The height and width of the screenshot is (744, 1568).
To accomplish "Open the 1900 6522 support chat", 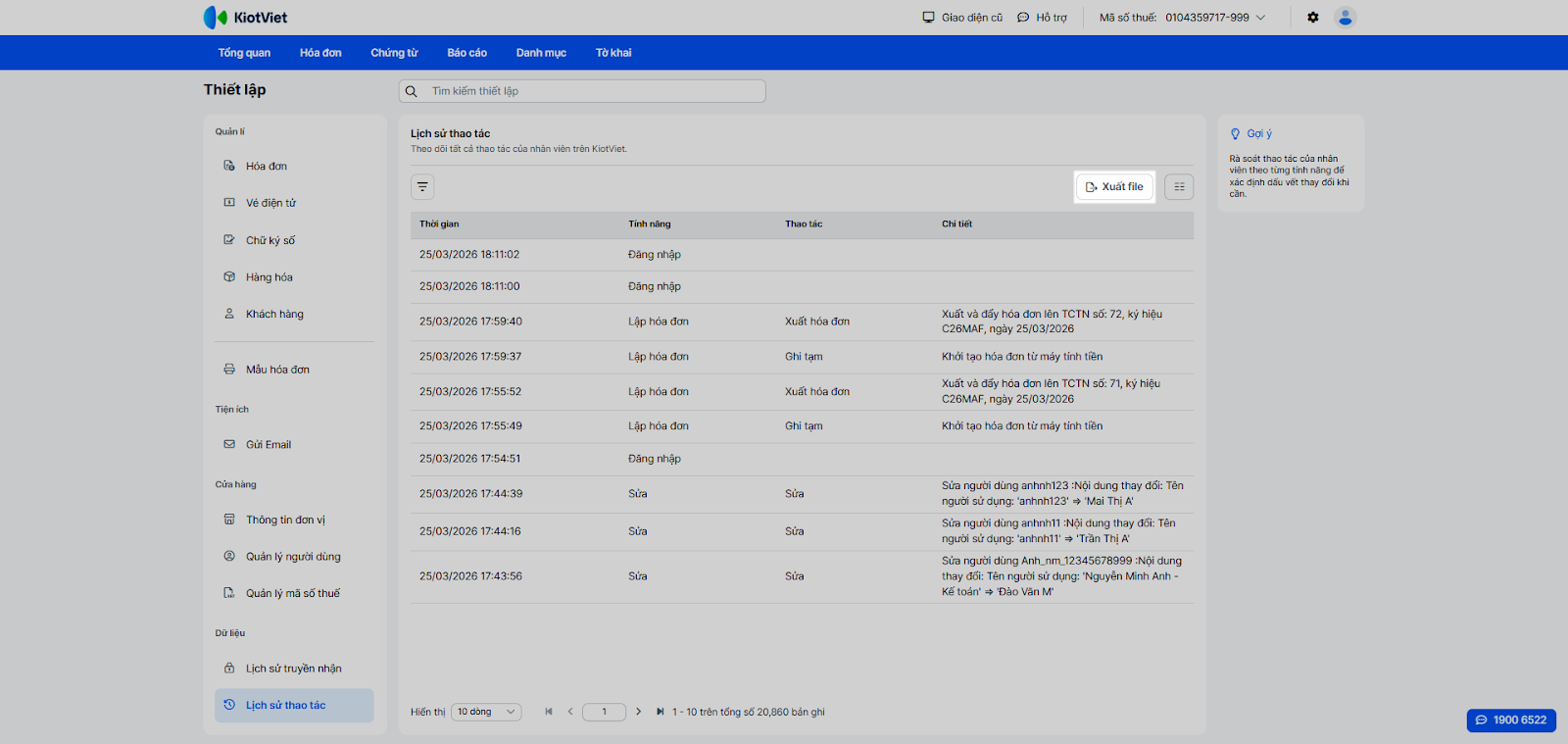I will click(1511, 719).
